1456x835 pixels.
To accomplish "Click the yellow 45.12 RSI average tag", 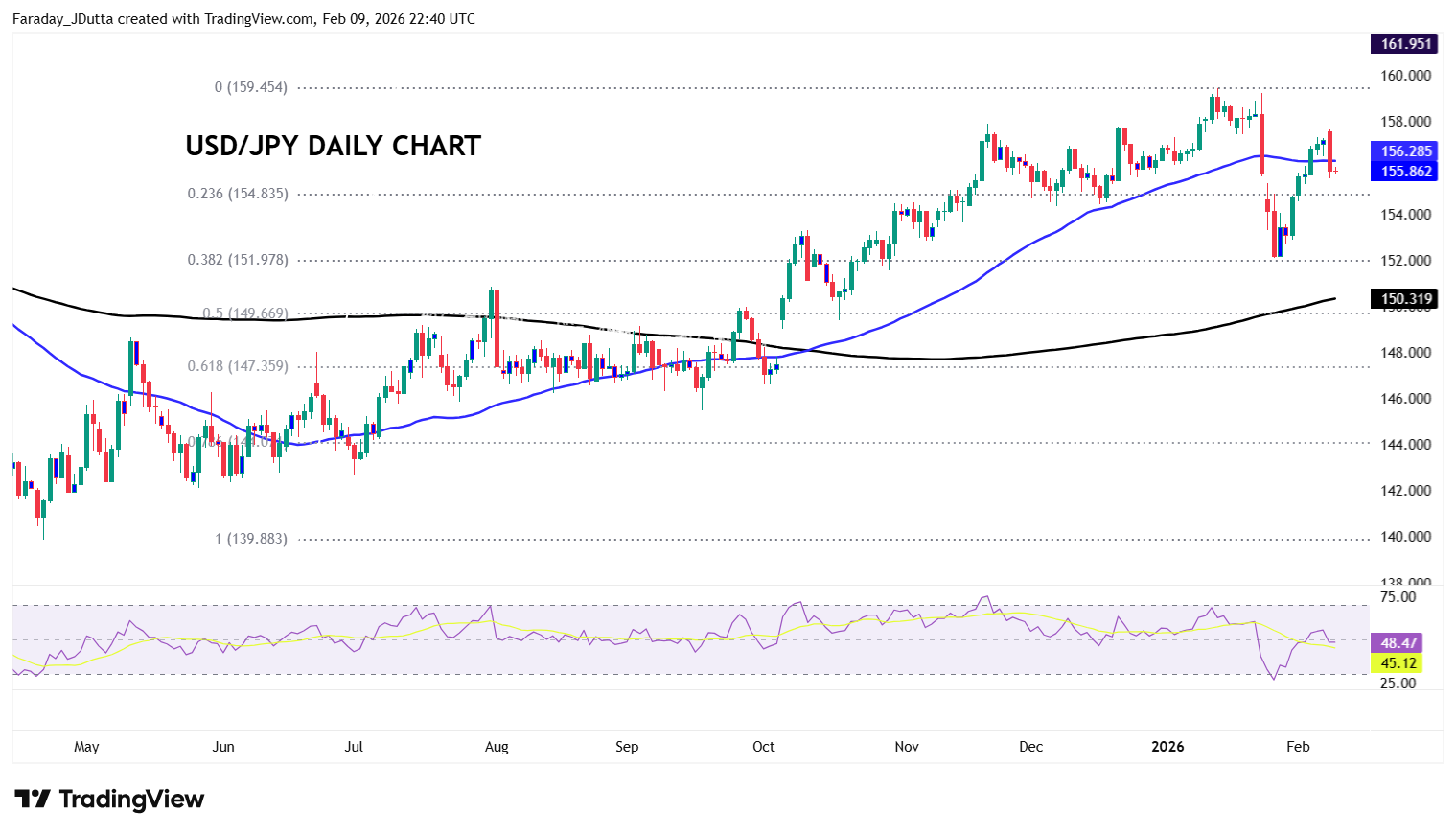I will pos(1398,663).
